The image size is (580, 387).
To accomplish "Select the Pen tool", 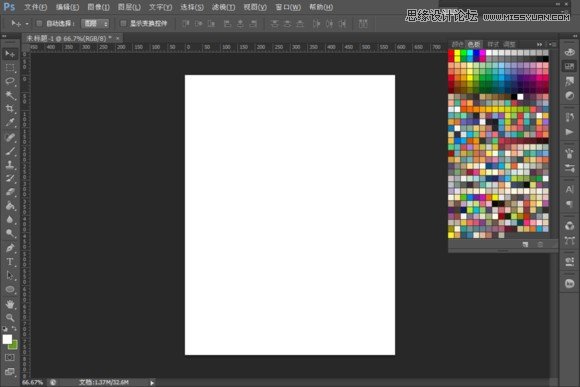I will click(x=10, y=248).
